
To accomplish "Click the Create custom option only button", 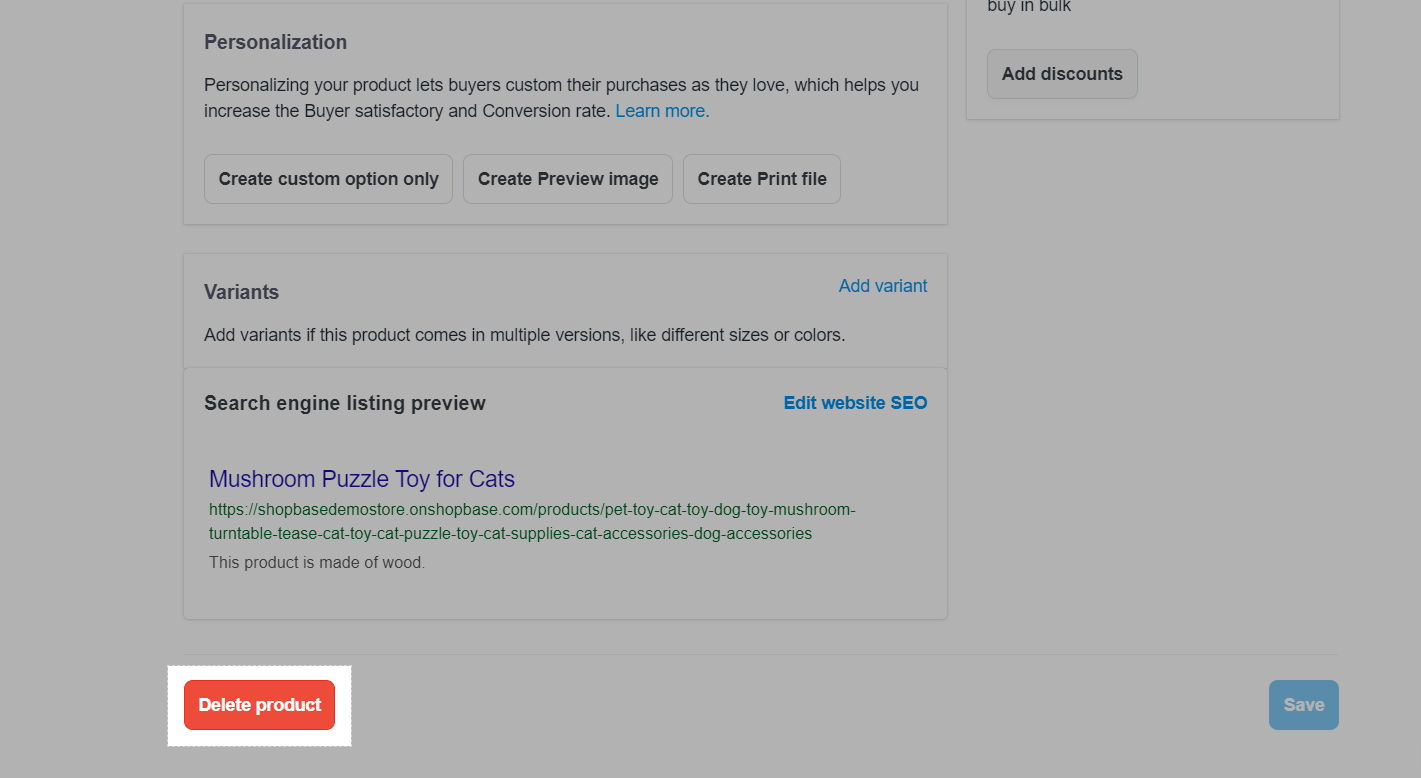I will coord(328,179).
